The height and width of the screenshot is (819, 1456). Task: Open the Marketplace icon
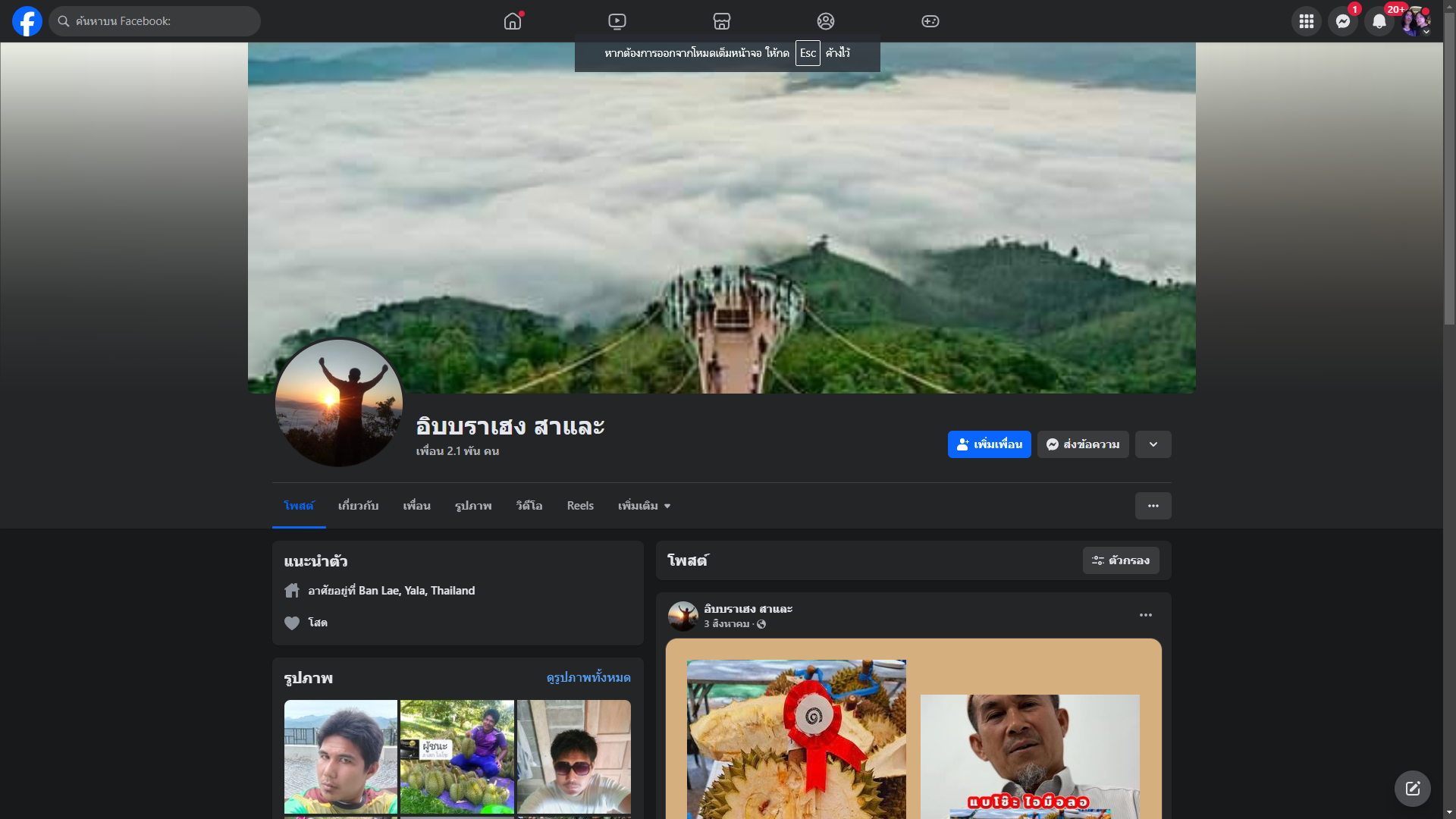pos(721,21)
